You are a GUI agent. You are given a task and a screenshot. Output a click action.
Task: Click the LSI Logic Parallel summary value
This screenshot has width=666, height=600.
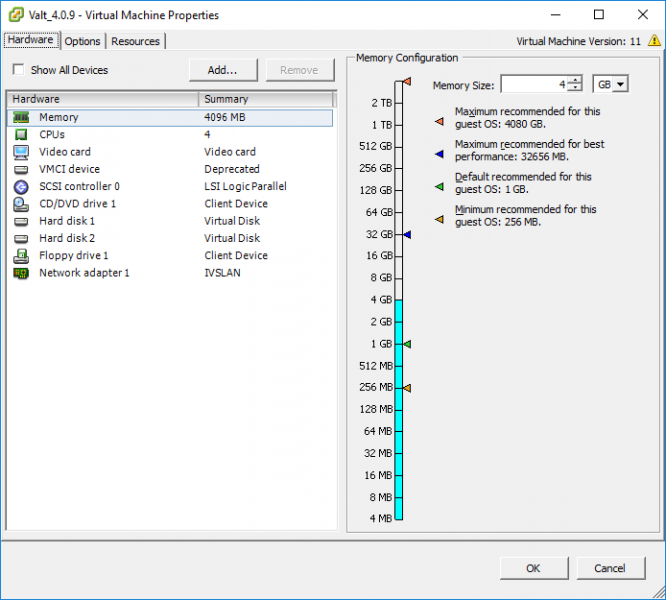(245, 186)
